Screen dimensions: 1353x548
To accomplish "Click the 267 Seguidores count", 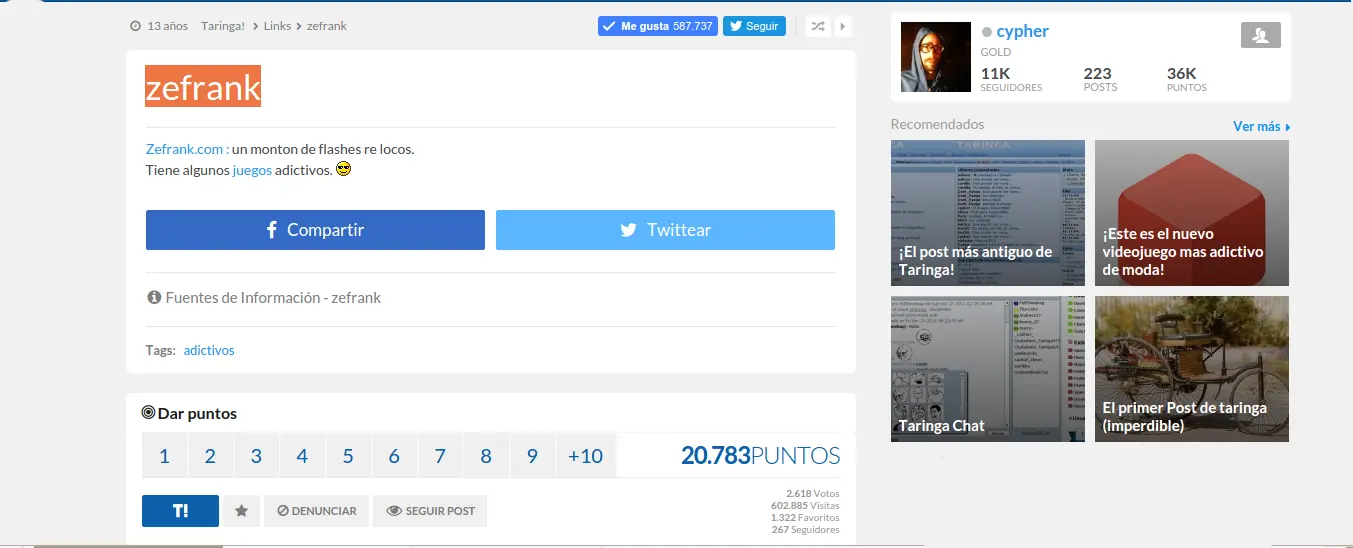I will tap(805, 530).
